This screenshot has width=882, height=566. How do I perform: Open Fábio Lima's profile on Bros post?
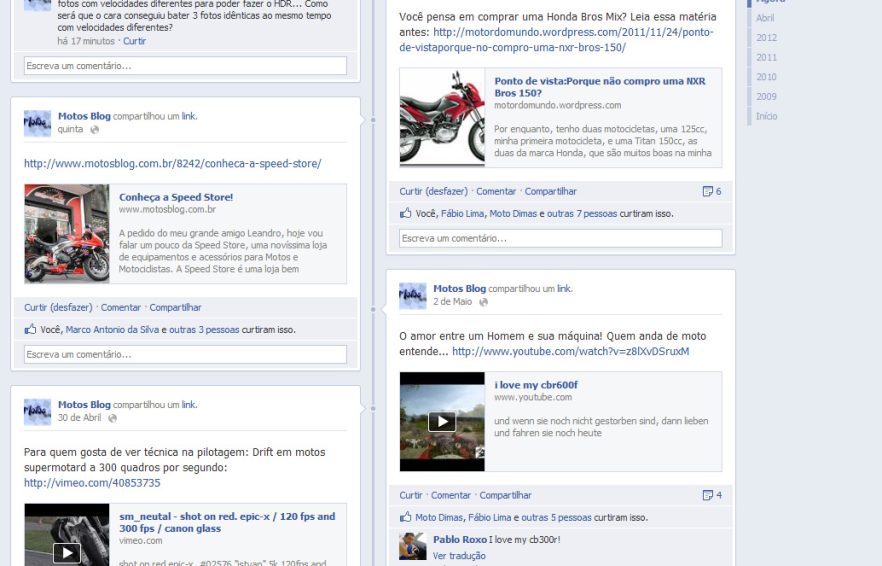coord(462,214)
